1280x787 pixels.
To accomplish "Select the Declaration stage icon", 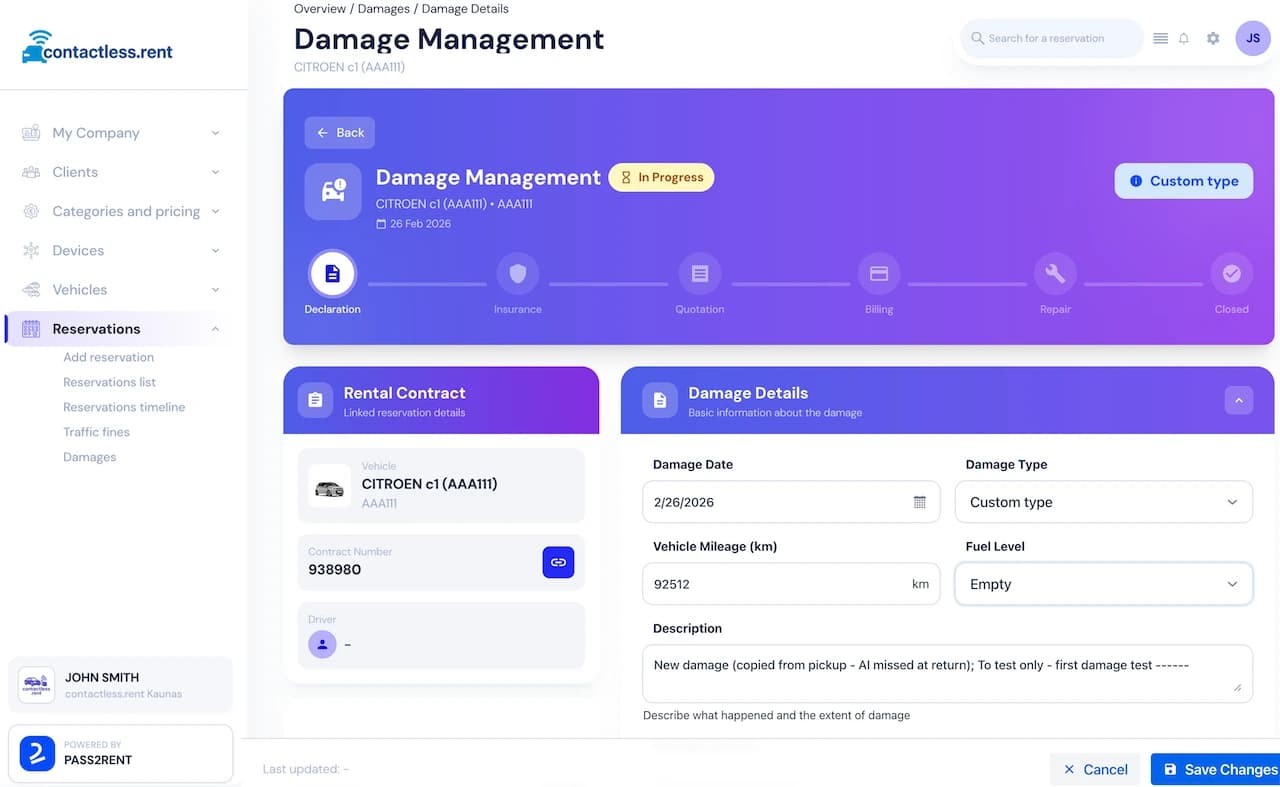I will [x=332, y=273].
